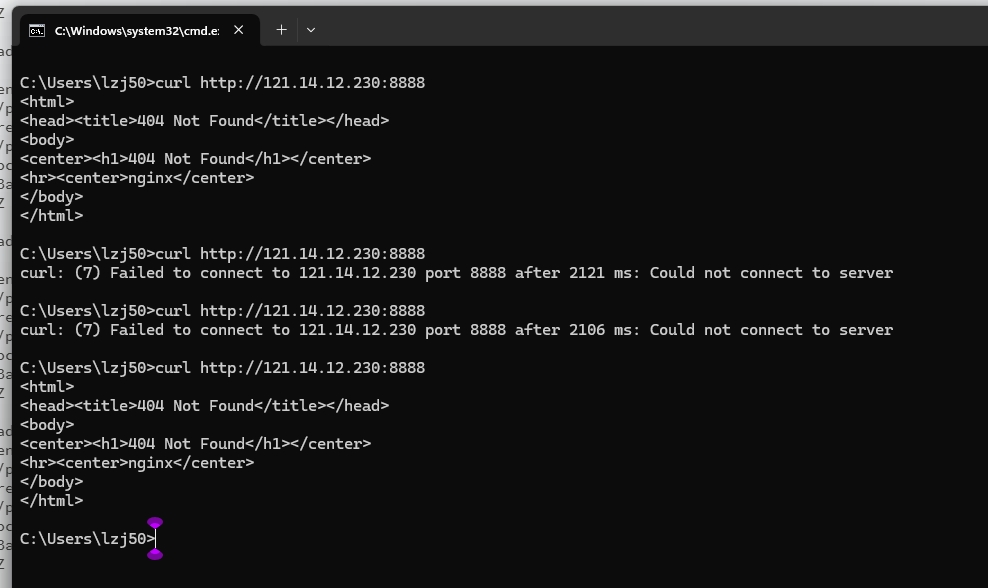Screen dimensions: 988x588
Task: Click the last h1 404 Not Found line
Action: pyautogui.click(x=195, y=444)
